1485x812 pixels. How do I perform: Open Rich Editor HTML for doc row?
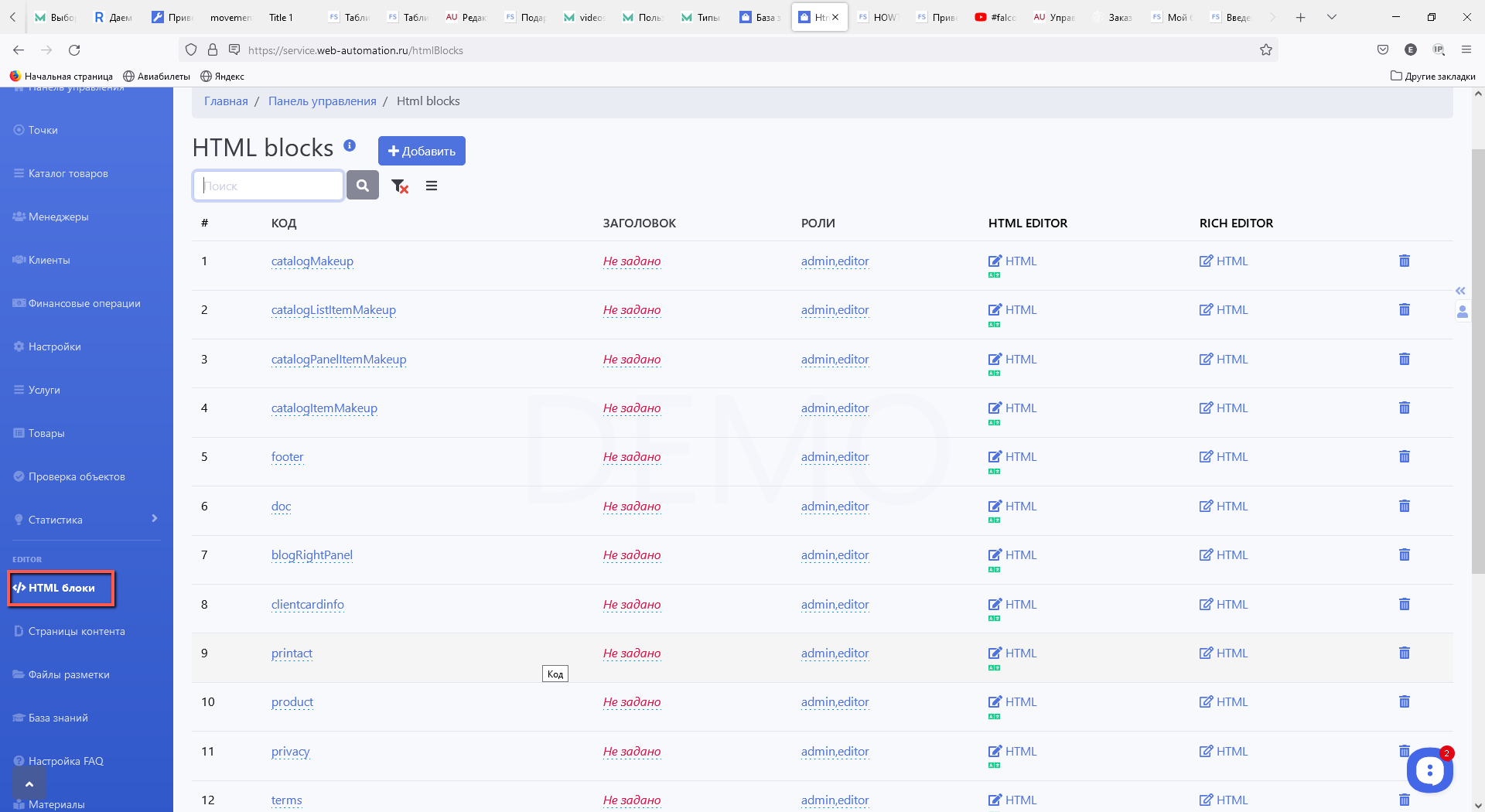click(x=1224, y=507)
